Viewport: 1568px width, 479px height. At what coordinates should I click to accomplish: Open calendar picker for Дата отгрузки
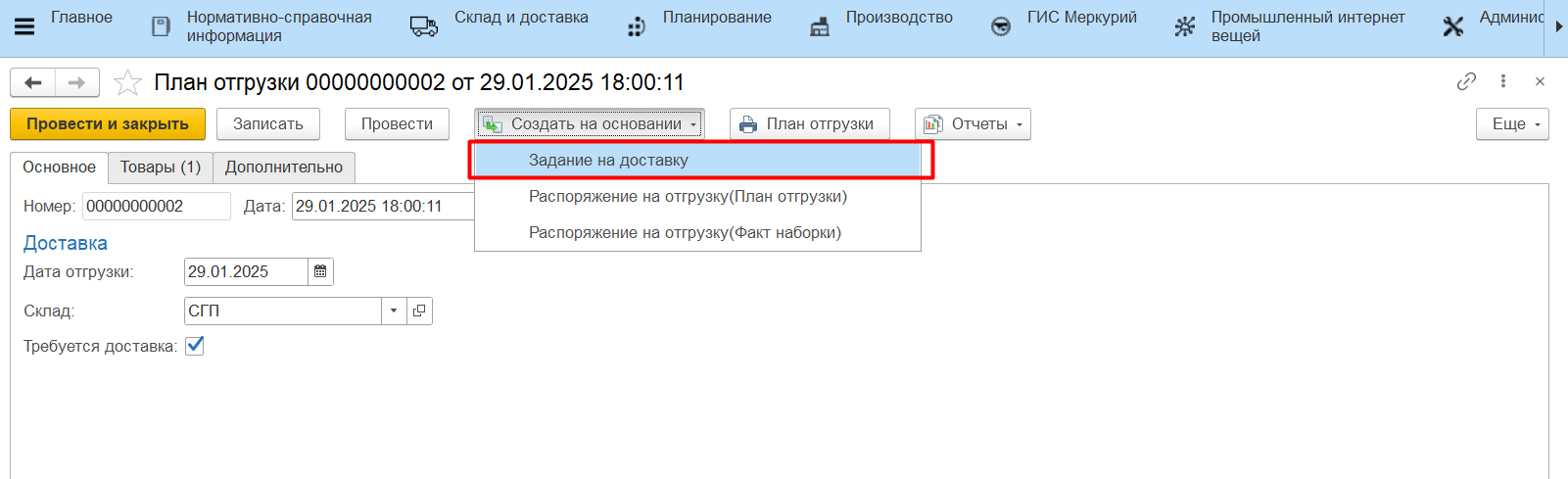(x=320, y=271)
